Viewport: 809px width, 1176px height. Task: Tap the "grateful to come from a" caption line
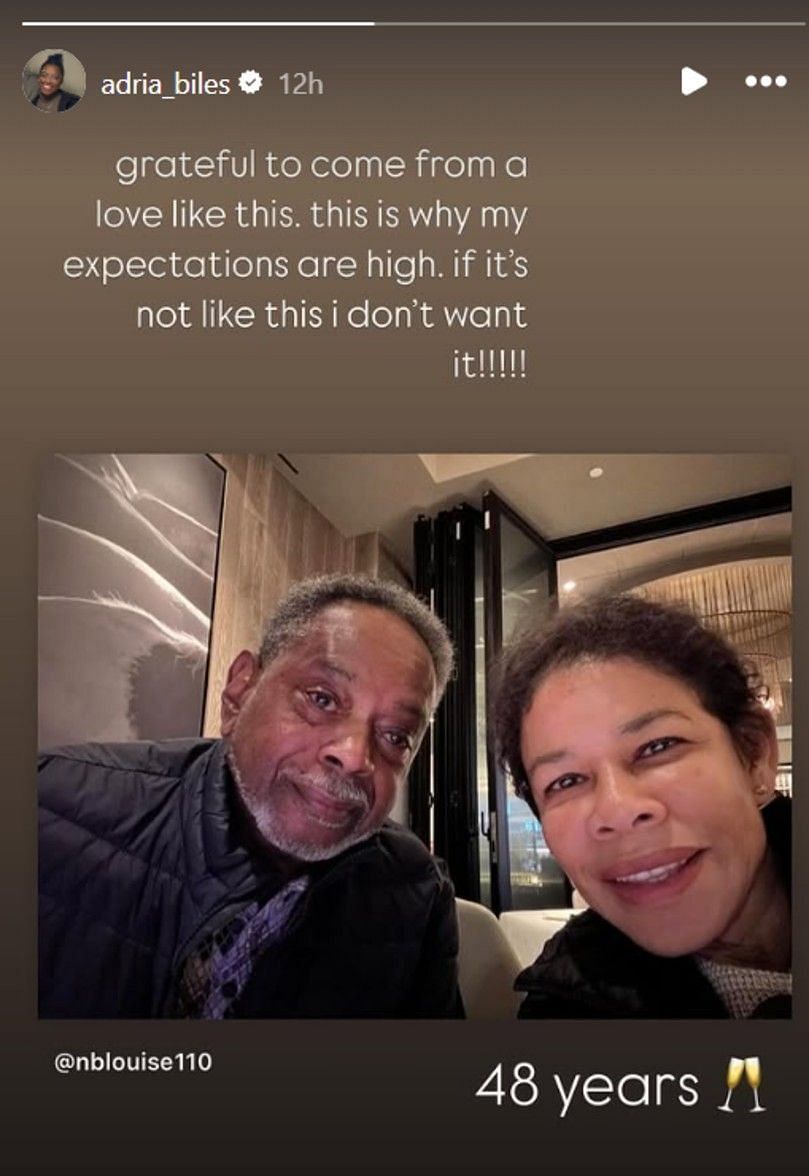tap(321, 165)
